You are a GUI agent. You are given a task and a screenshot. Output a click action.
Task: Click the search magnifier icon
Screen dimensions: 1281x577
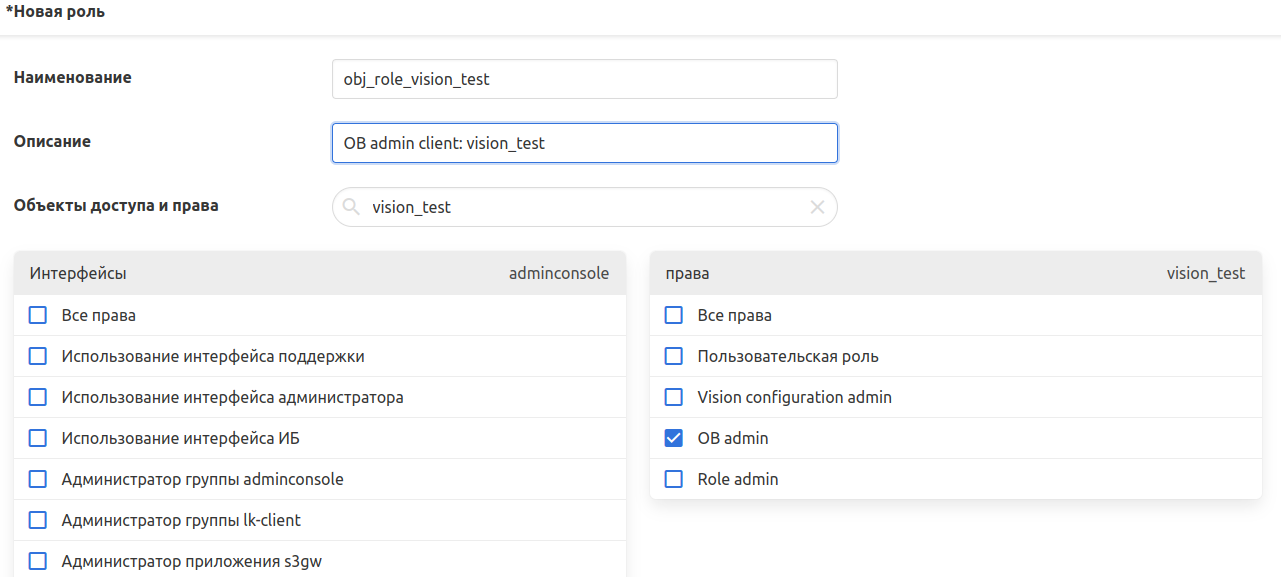(351, 207)
